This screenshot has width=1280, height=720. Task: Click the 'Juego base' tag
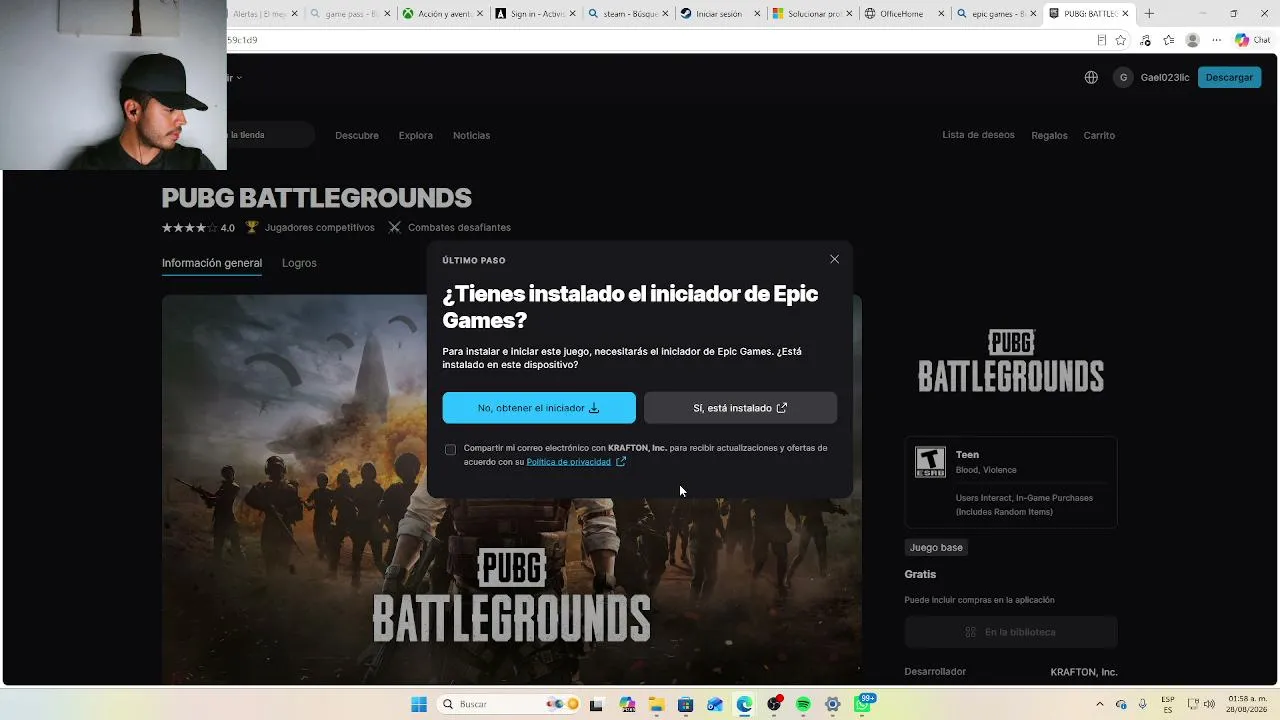pyautogui.click(x=936, y=547)
